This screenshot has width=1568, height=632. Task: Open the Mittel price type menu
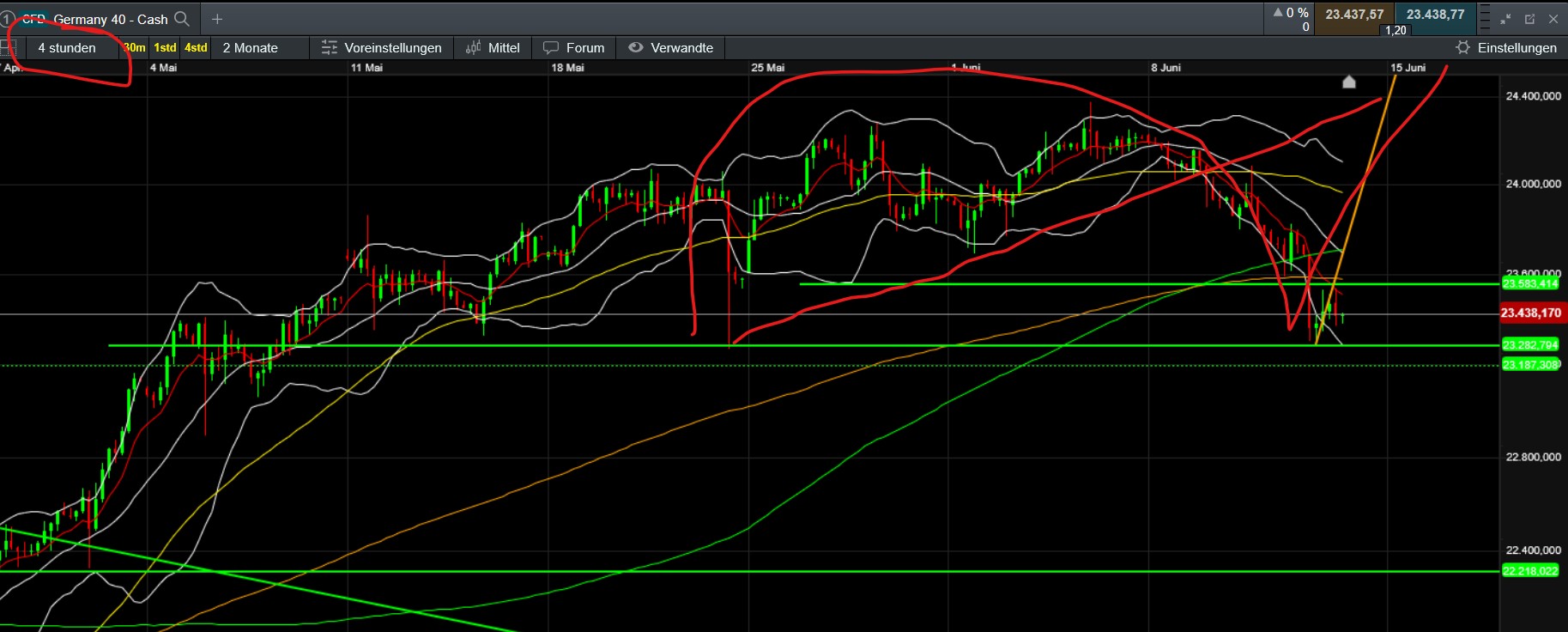click(x=493, y=48)
